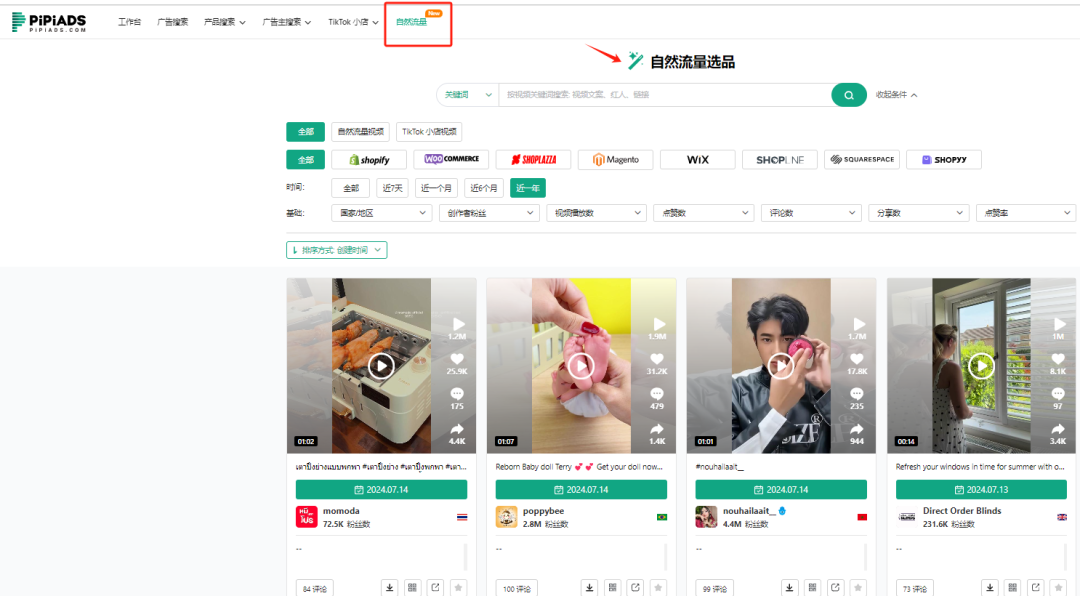
Task: Open the 点赞数 filter dropdown
Action: pos(703,212)
